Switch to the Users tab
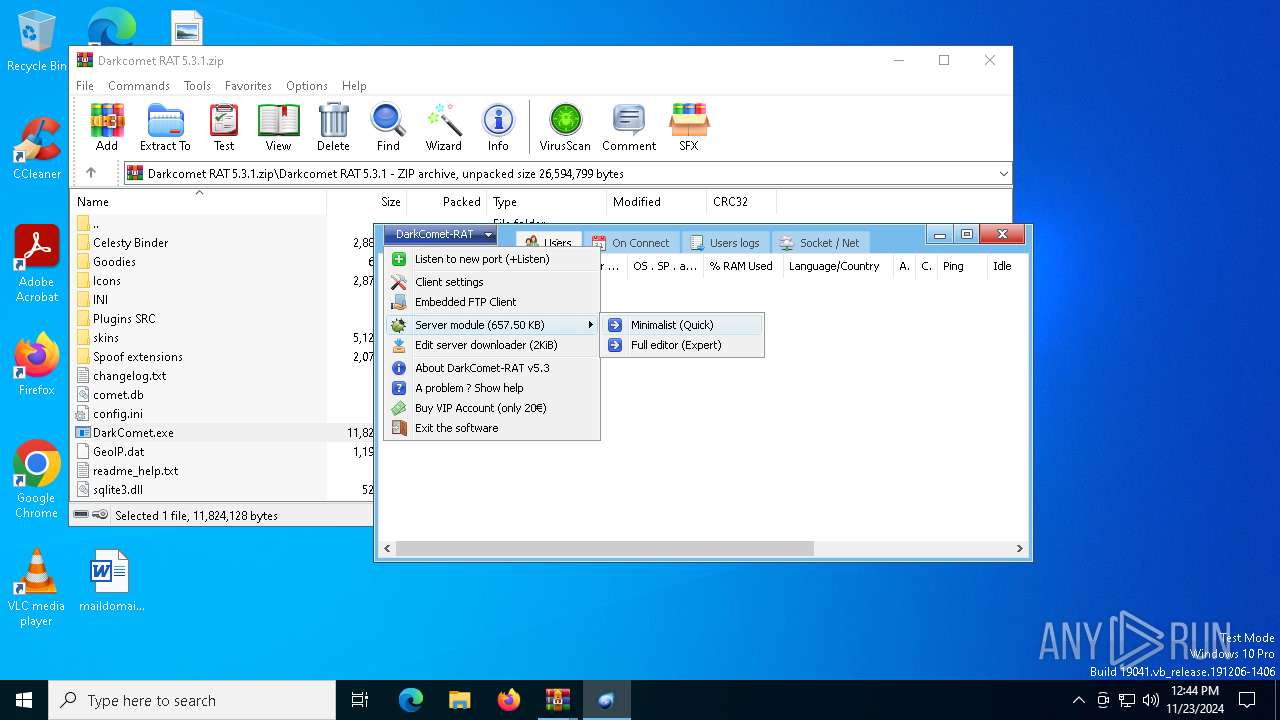This screenshot has width=1280, height=720. pos(548,242)
